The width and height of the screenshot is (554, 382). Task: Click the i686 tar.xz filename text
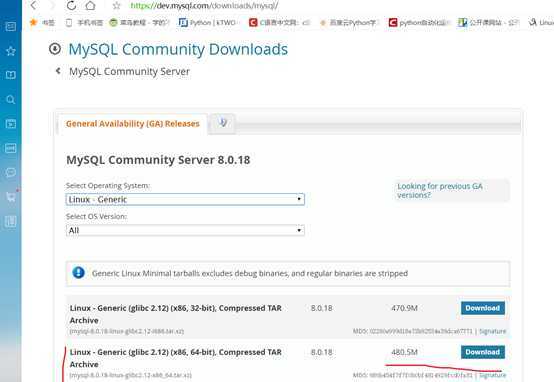click(126, 331)
